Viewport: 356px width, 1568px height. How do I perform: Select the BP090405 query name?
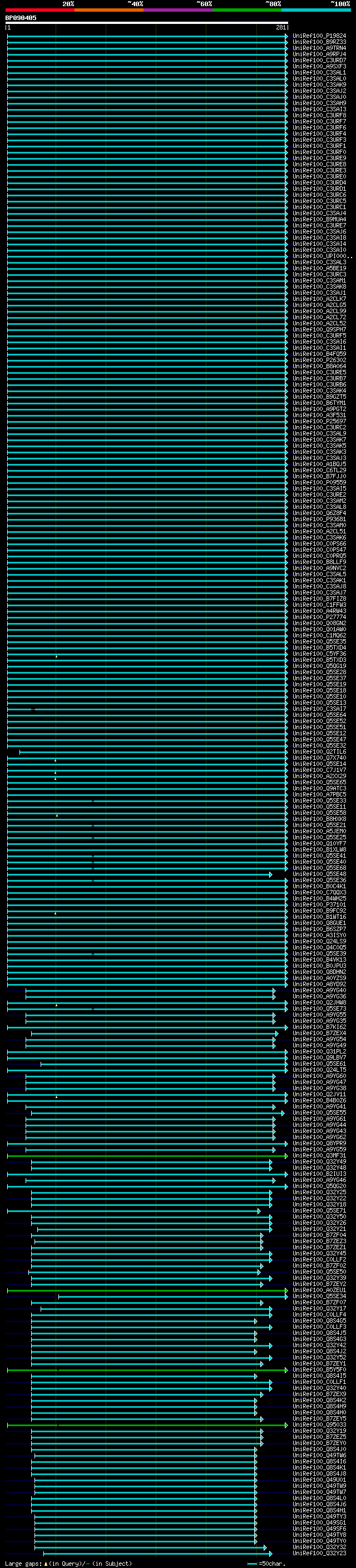tap(21, 18)
